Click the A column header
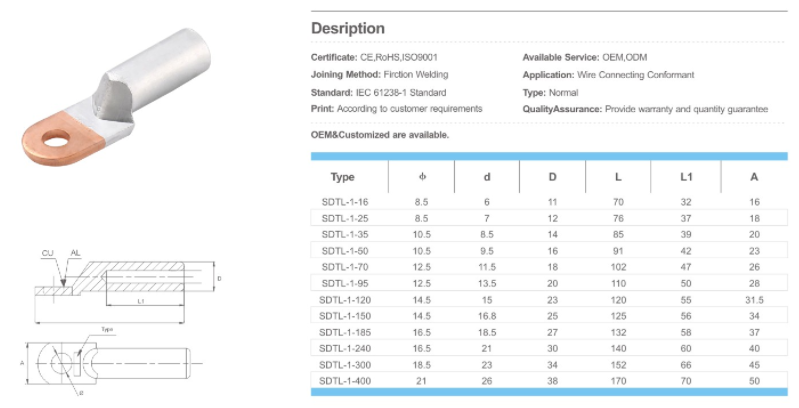Screen dimensions: 799x408 click(x=753, y=177)
